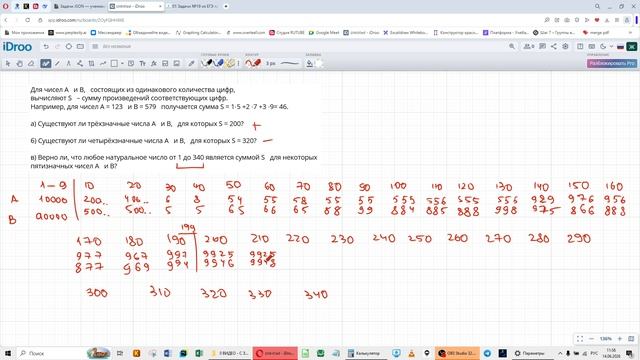Choose the yellow highlighter preset

231,63
